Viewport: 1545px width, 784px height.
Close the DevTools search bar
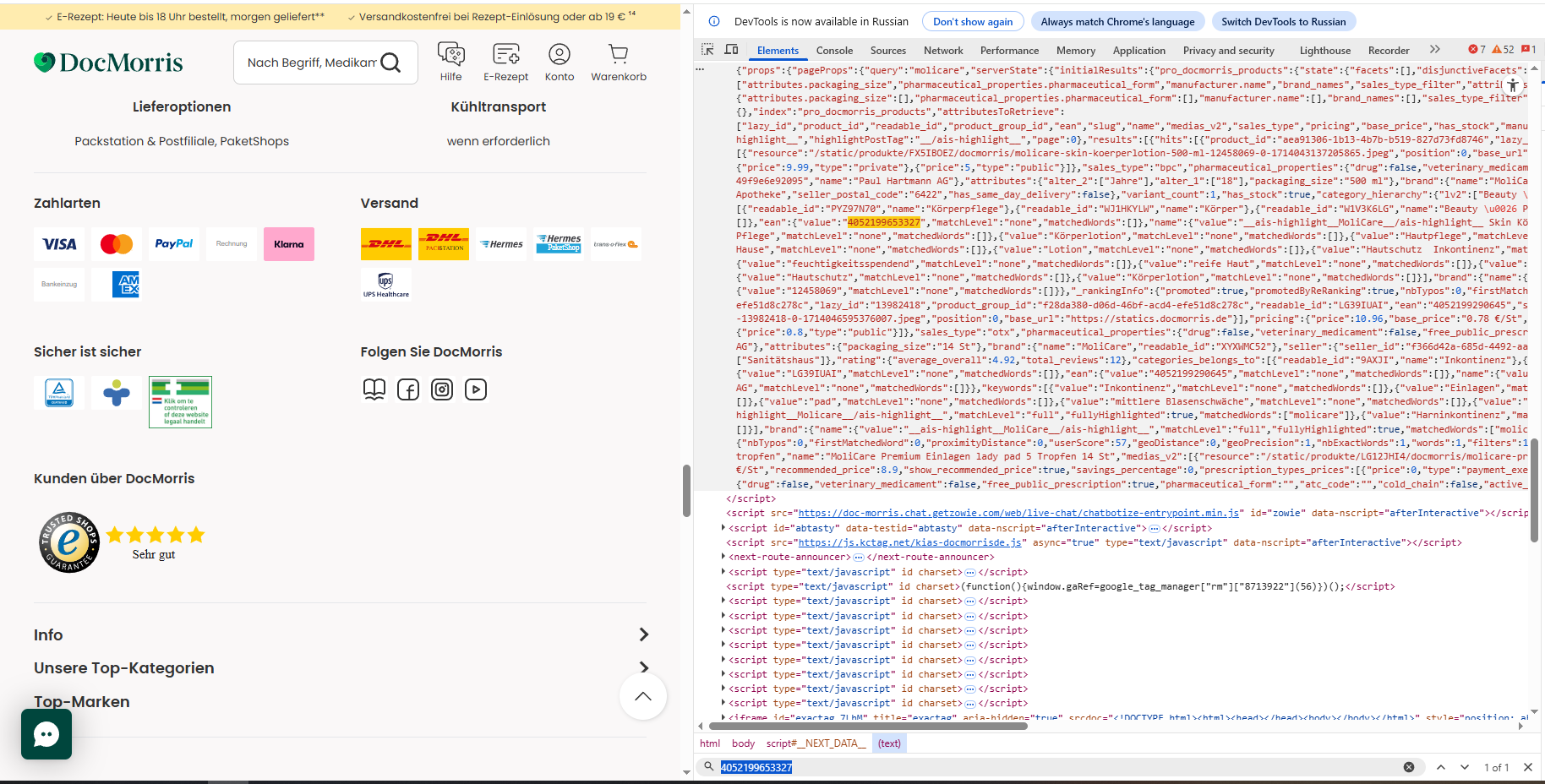coord(1528,767)
